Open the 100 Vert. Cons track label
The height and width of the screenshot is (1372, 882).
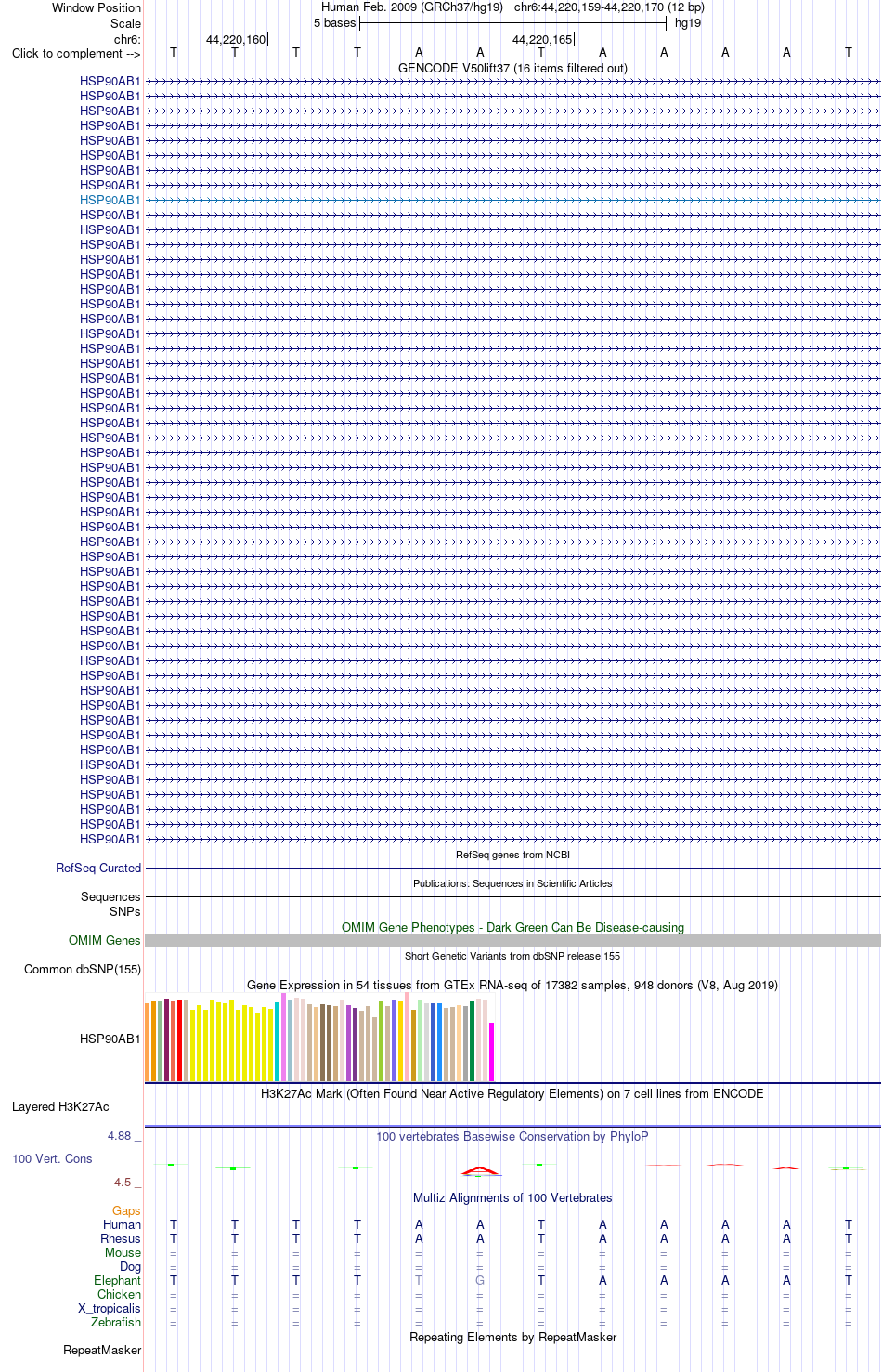(52, 1158)
